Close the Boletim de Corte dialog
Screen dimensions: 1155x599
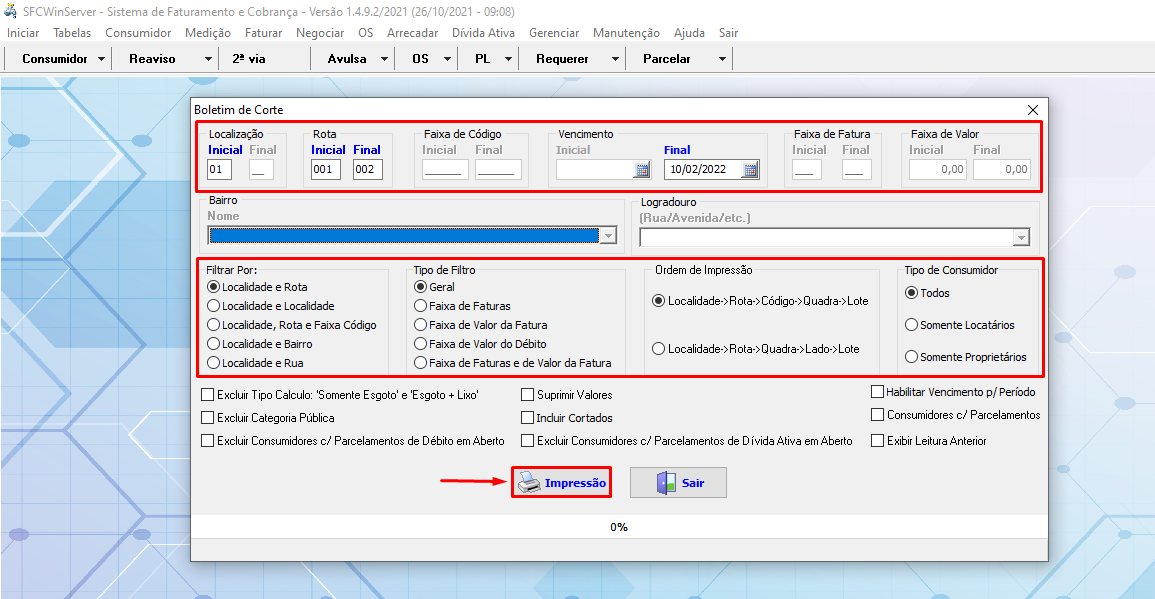(1033, 109)
